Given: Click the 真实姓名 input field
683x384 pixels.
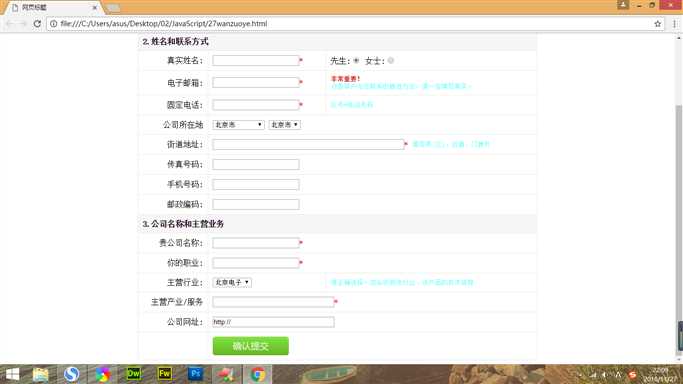Looking at the screenshot, I should tap(256, 61).
